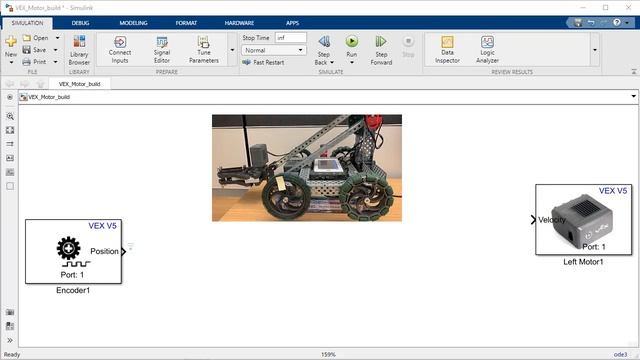
Task: Click the area box icon in palette
Action: [x=10, y=186]
